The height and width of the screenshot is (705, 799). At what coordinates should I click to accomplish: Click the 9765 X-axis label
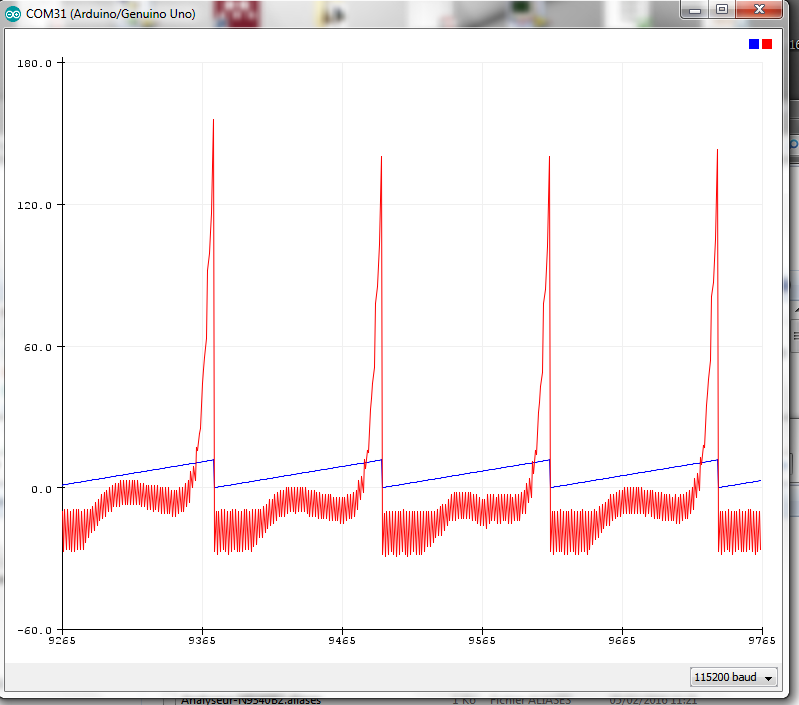tap(761, 643)
